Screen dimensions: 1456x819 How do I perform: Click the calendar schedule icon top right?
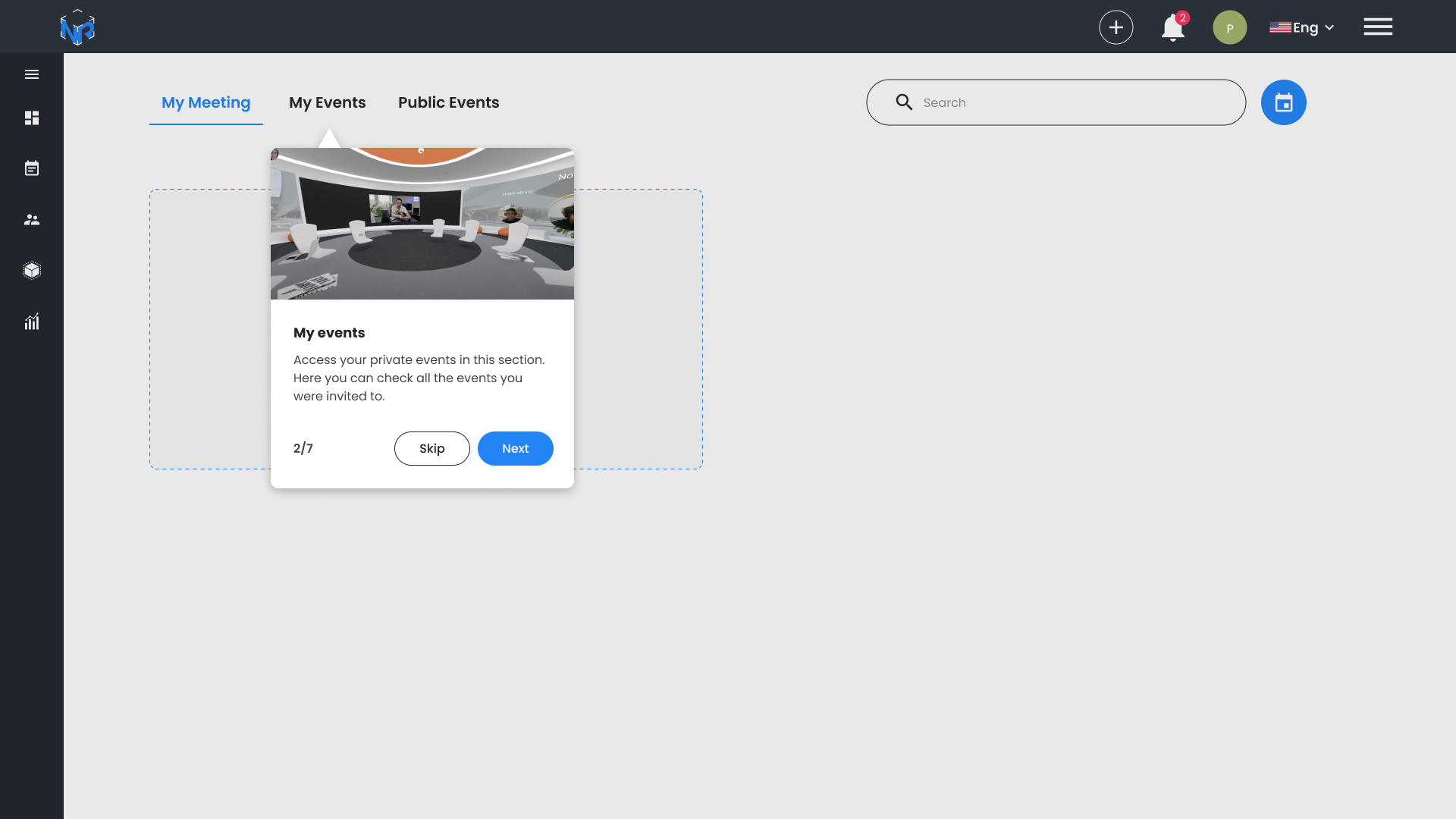click(x=1284, y=102)
